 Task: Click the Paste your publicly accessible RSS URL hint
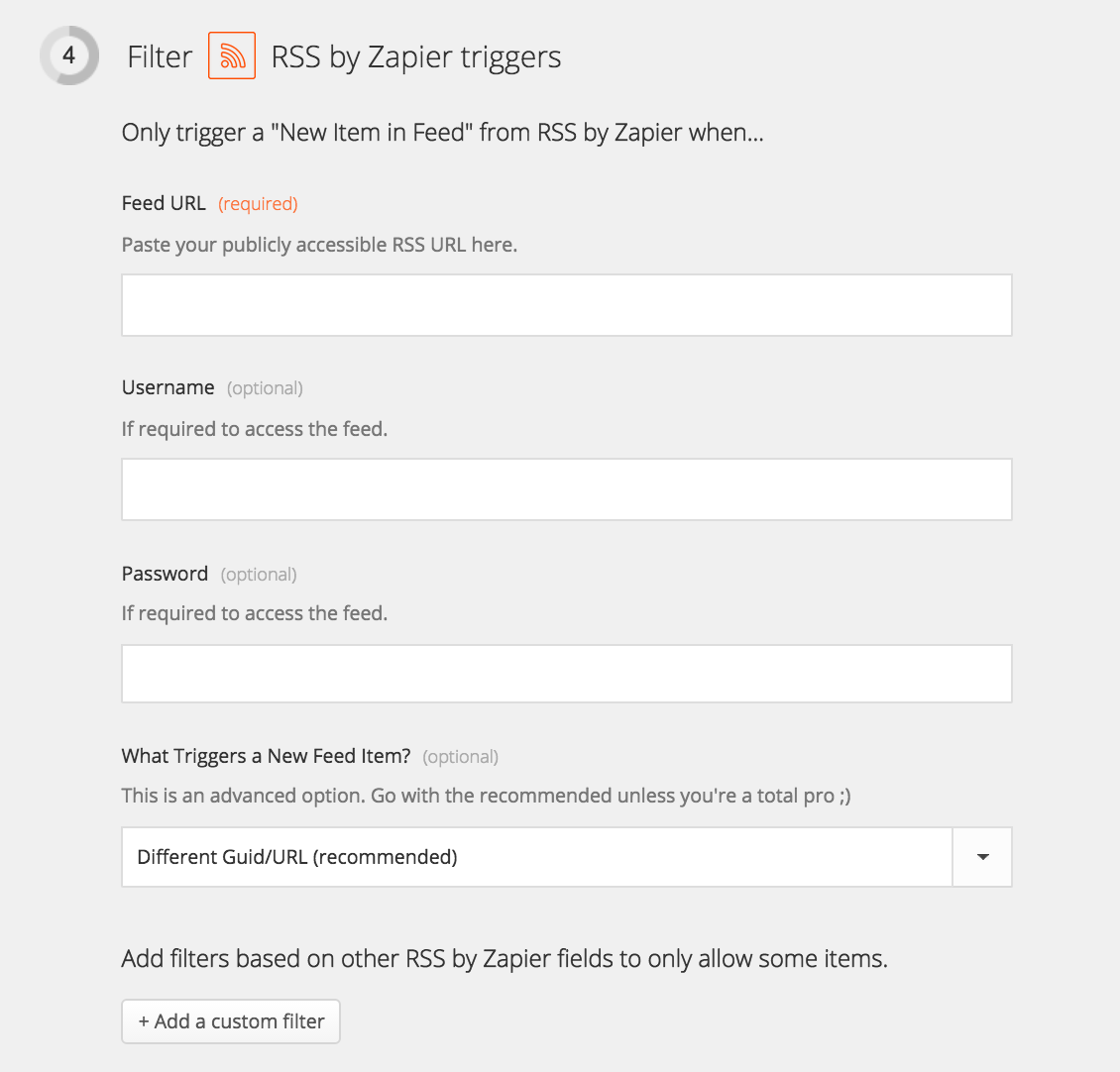(319, 245)
